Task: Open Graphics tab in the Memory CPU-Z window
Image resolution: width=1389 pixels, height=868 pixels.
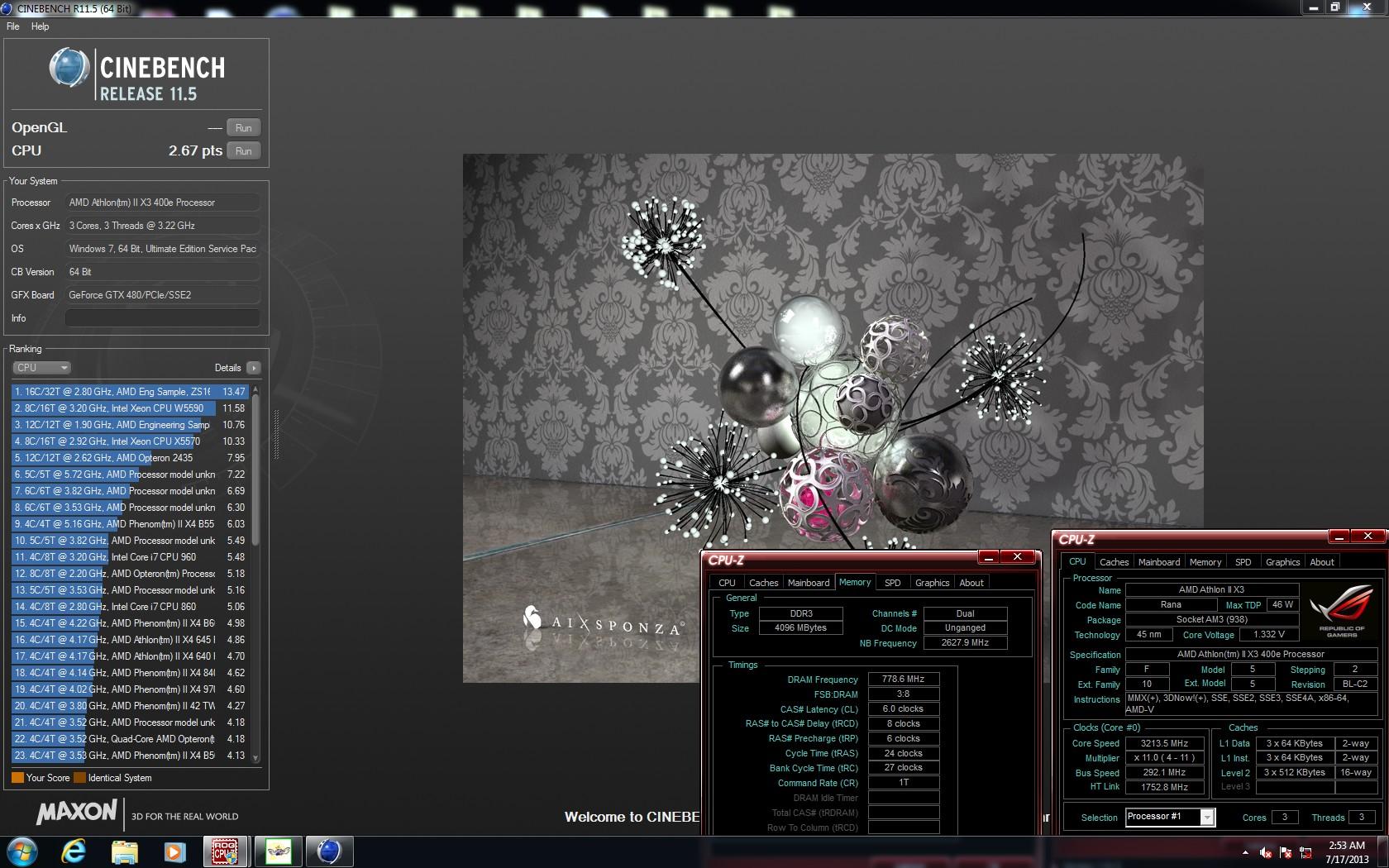Action: [932, 583]
